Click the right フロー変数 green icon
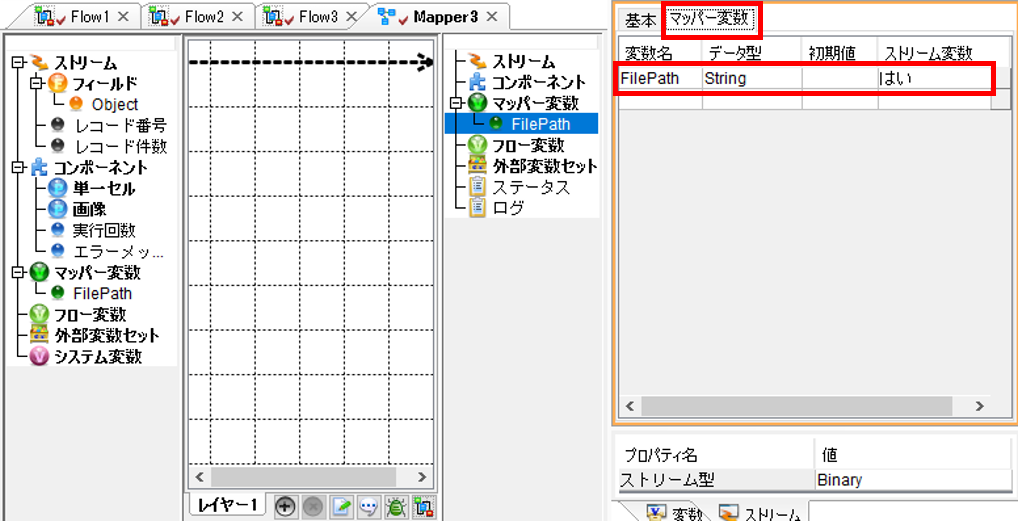1020x522 pixels. [478, 144]
